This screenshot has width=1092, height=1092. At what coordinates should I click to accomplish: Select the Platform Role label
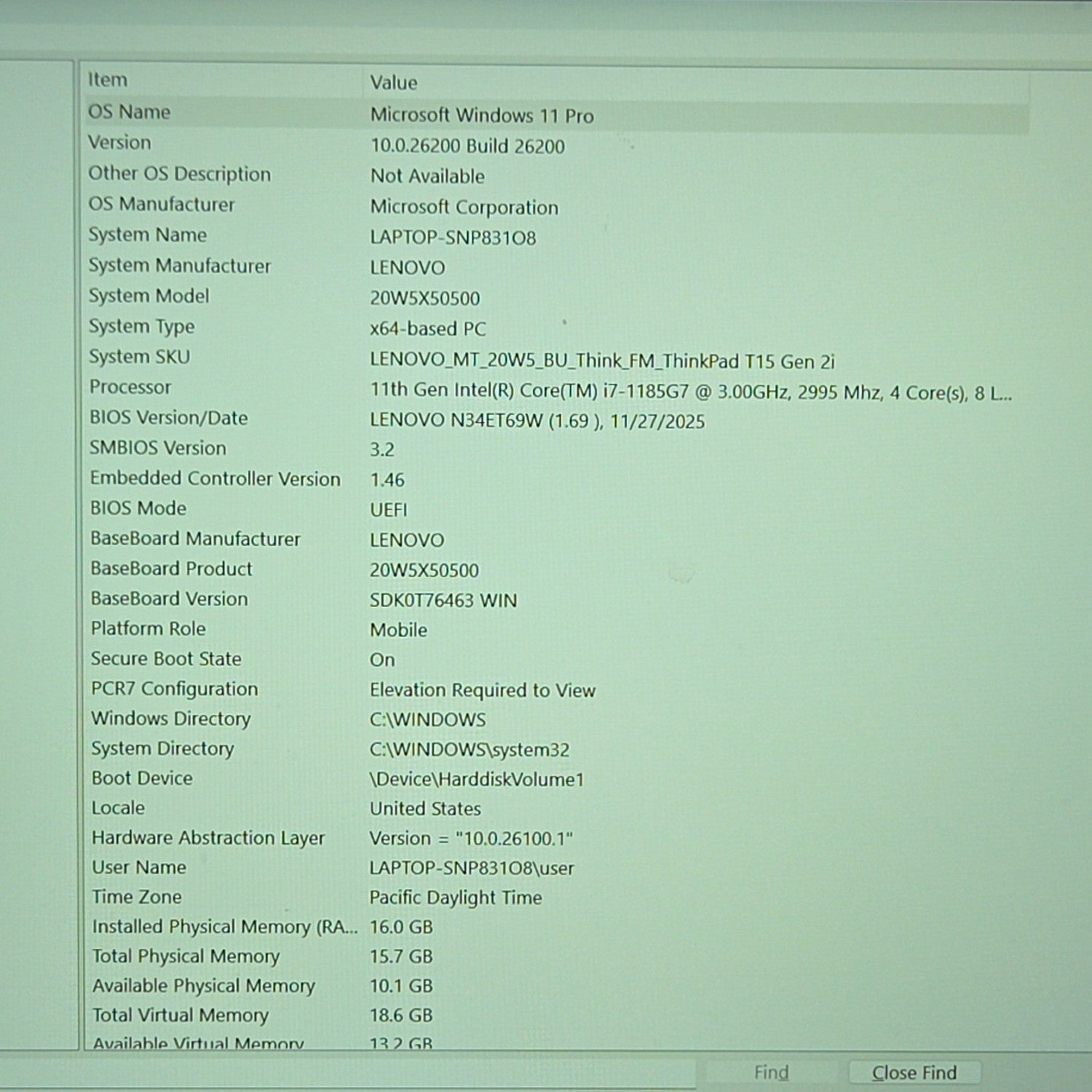149,628
